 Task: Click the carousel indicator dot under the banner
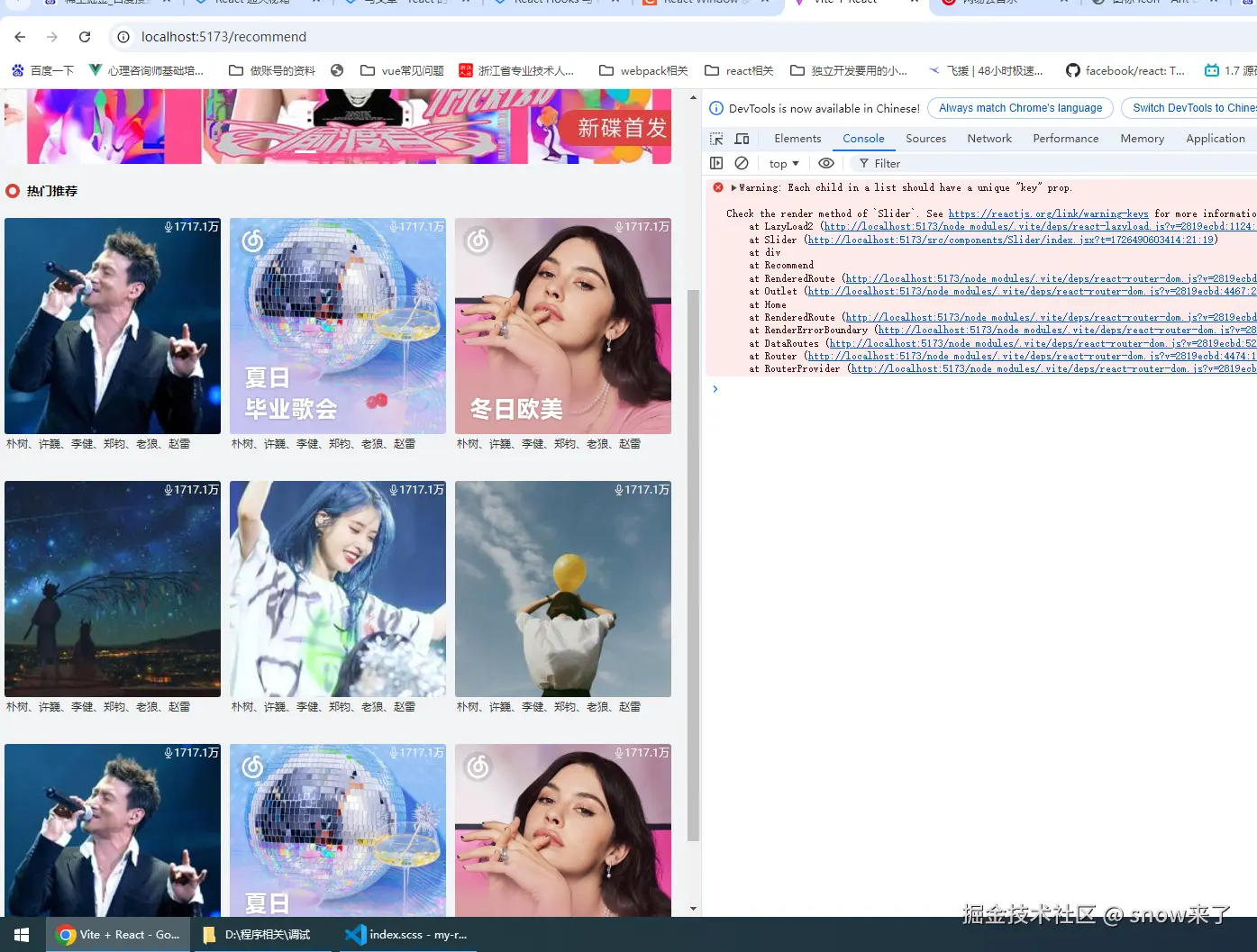click(x=305, y=153)
